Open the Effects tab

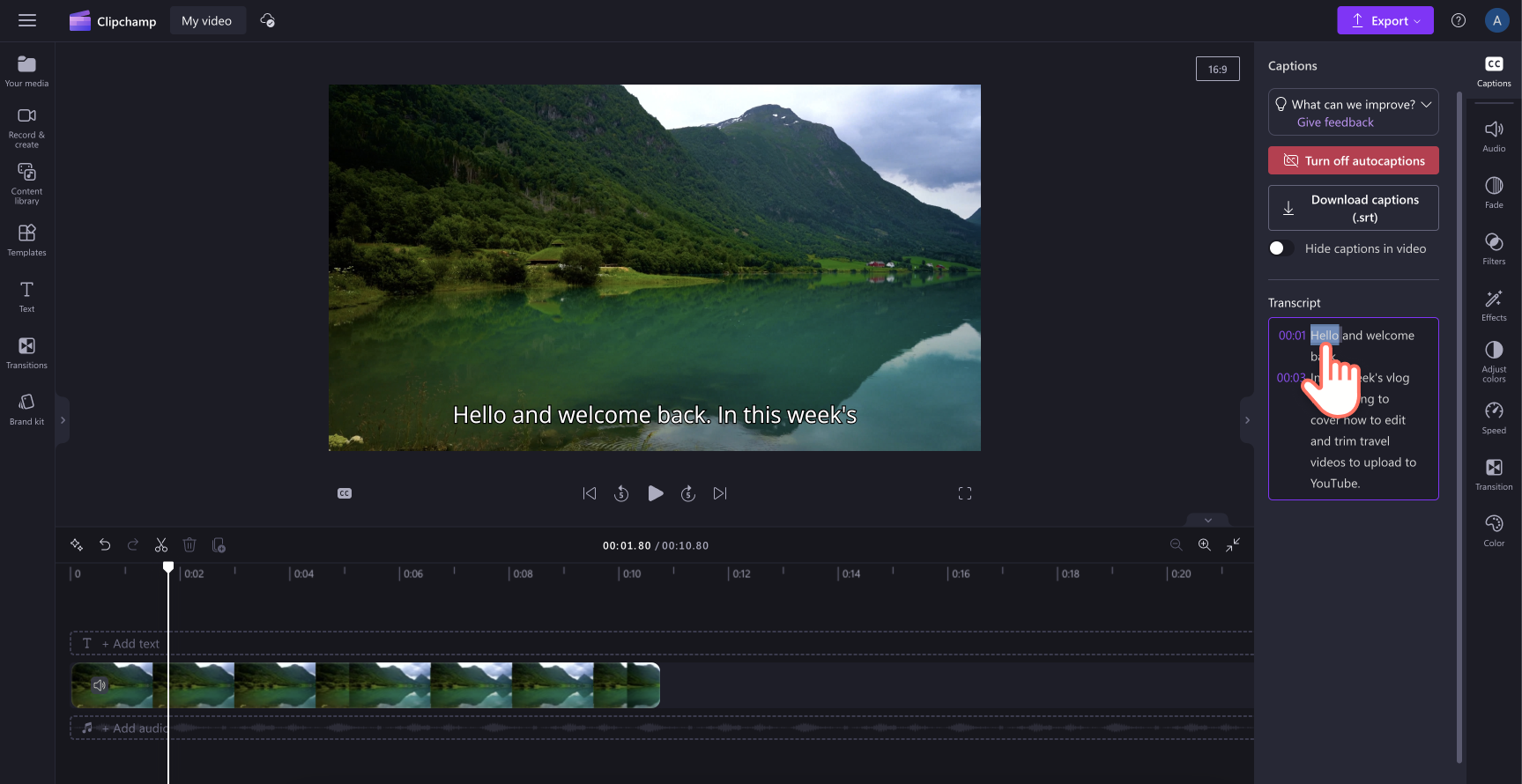click(1494, 306)
